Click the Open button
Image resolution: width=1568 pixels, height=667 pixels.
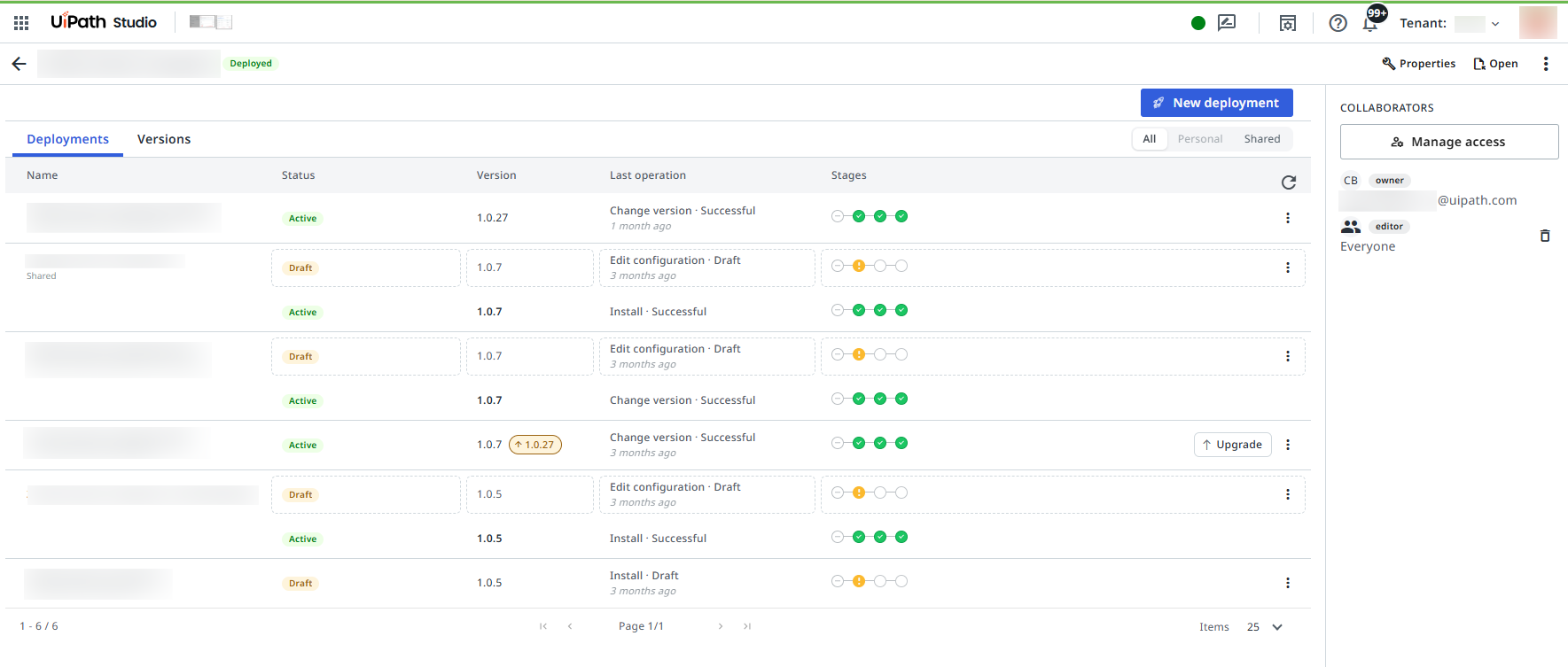[x=1496, y=64]
